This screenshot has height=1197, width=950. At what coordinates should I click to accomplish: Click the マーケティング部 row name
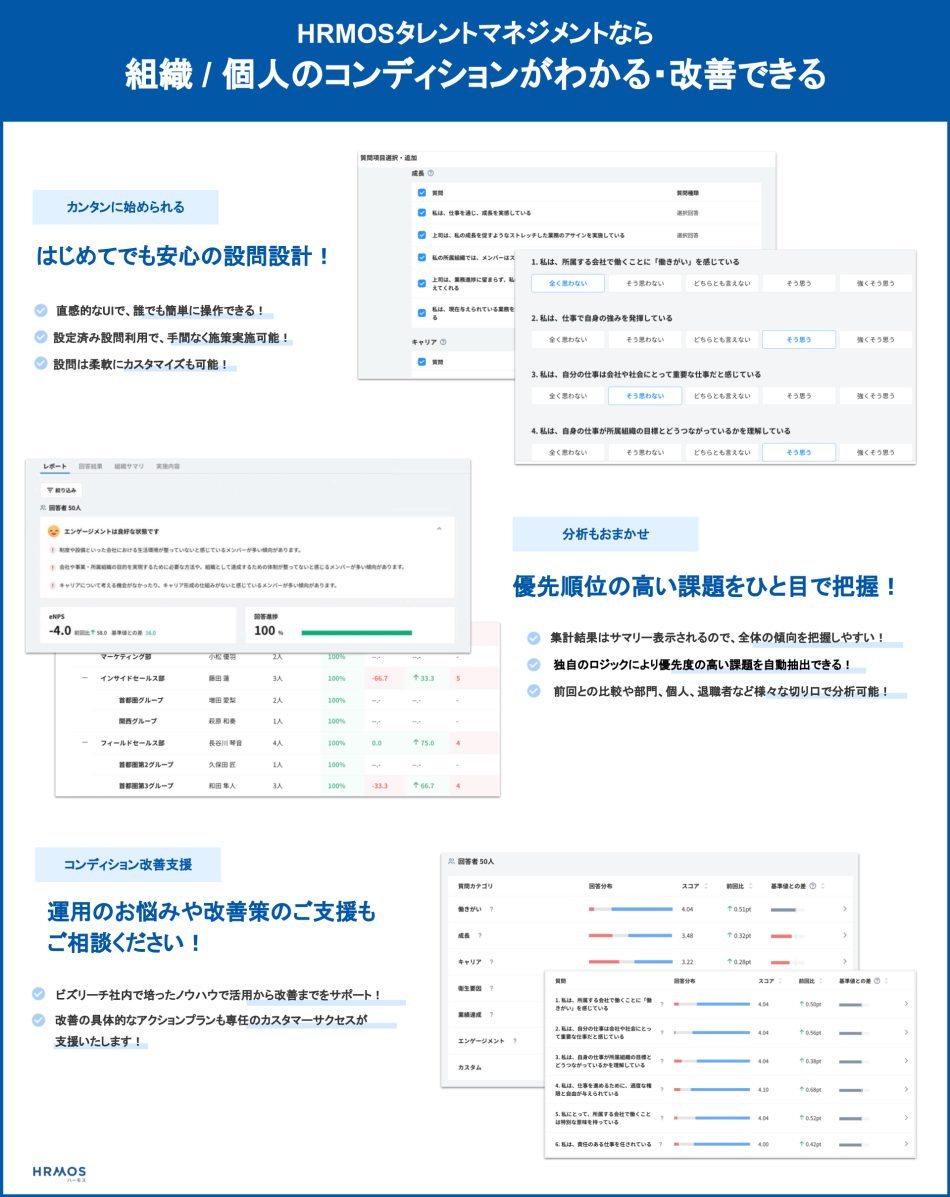click(x=126, y=657)
